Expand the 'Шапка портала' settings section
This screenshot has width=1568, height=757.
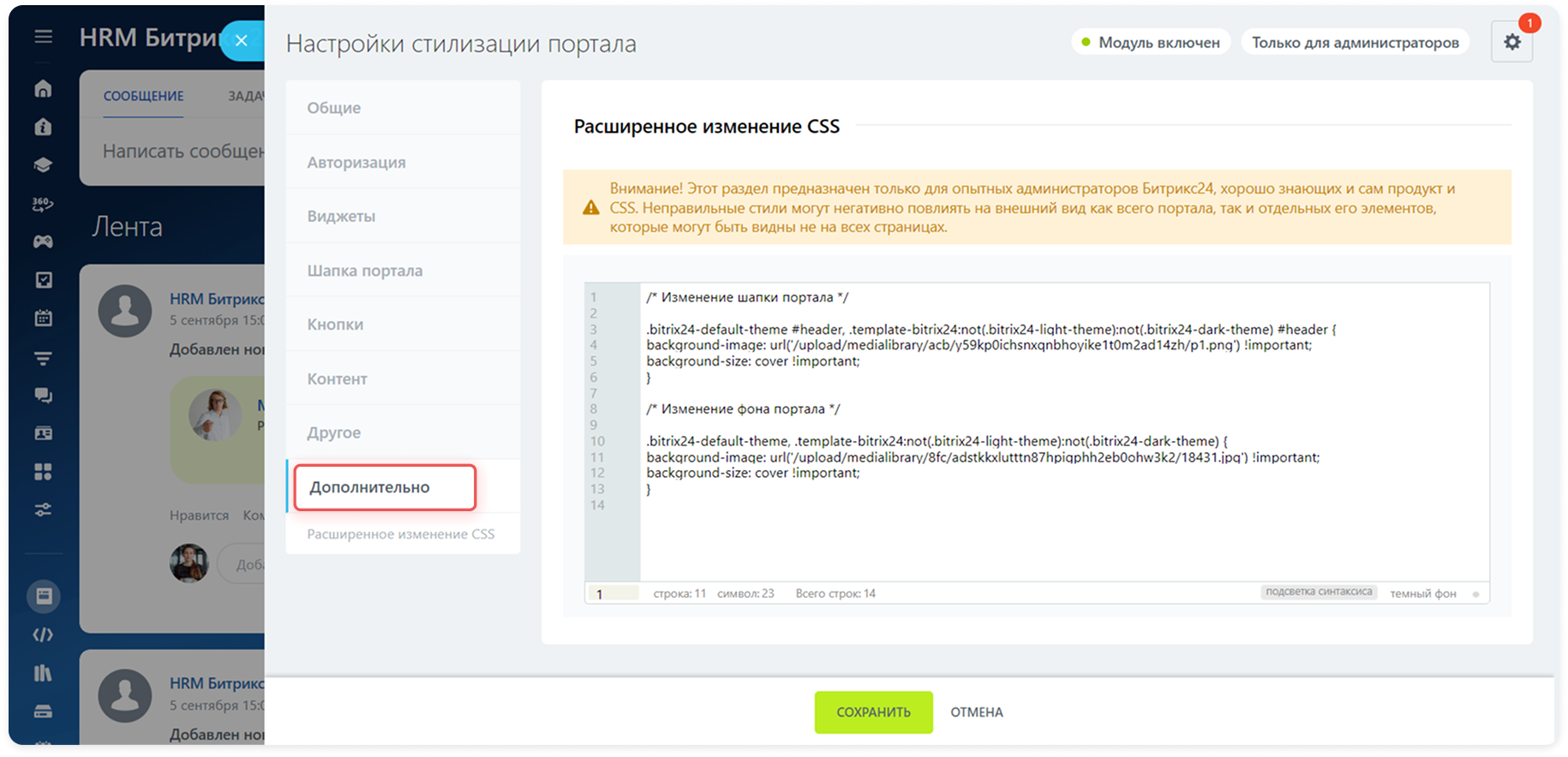(x=365, y=271)
